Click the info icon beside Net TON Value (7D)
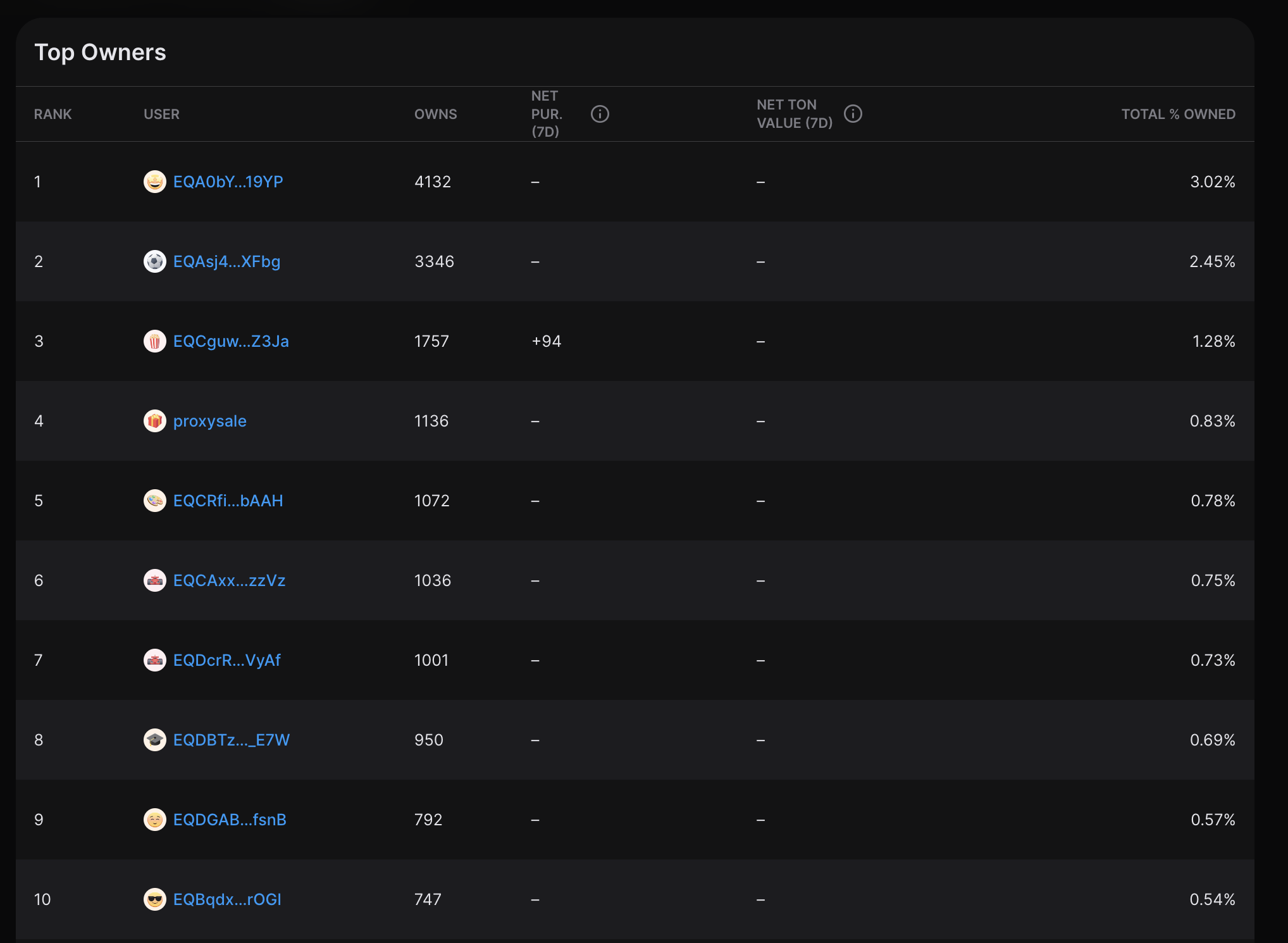The width and height of the screenshot is (1288, 943). [x=853, y=114]
